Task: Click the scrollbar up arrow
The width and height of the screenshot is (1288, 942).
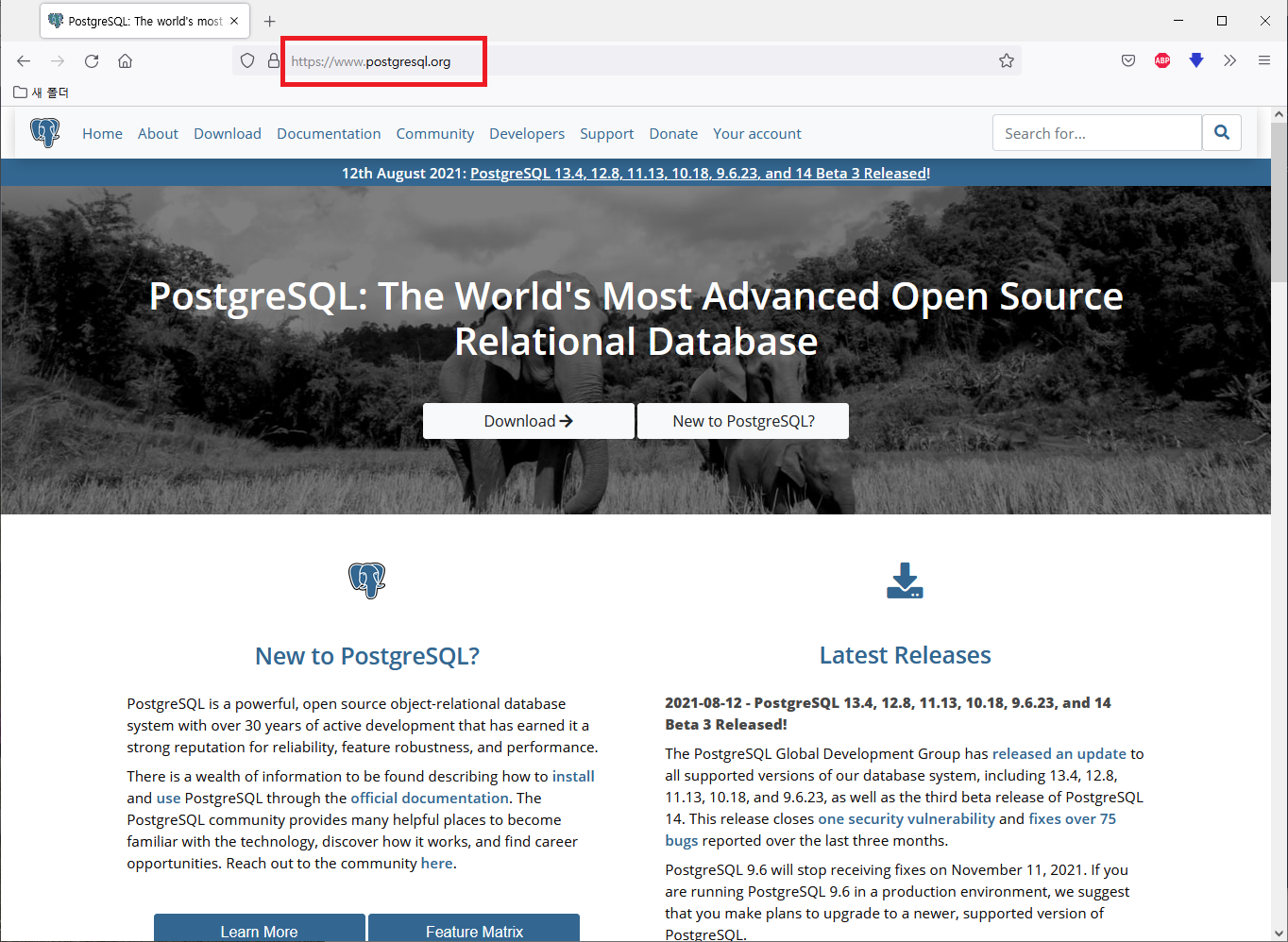Action: coord(1279,114)
